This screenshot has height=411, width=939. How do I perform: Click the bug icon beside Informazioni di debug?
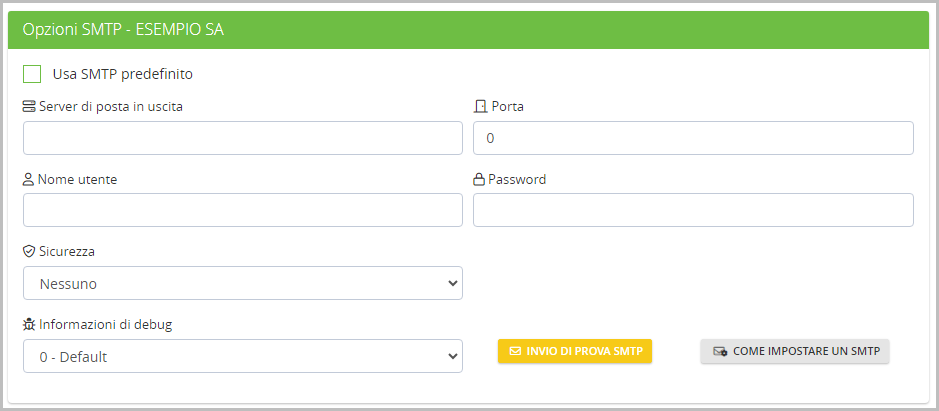click(x=29, y=324)
